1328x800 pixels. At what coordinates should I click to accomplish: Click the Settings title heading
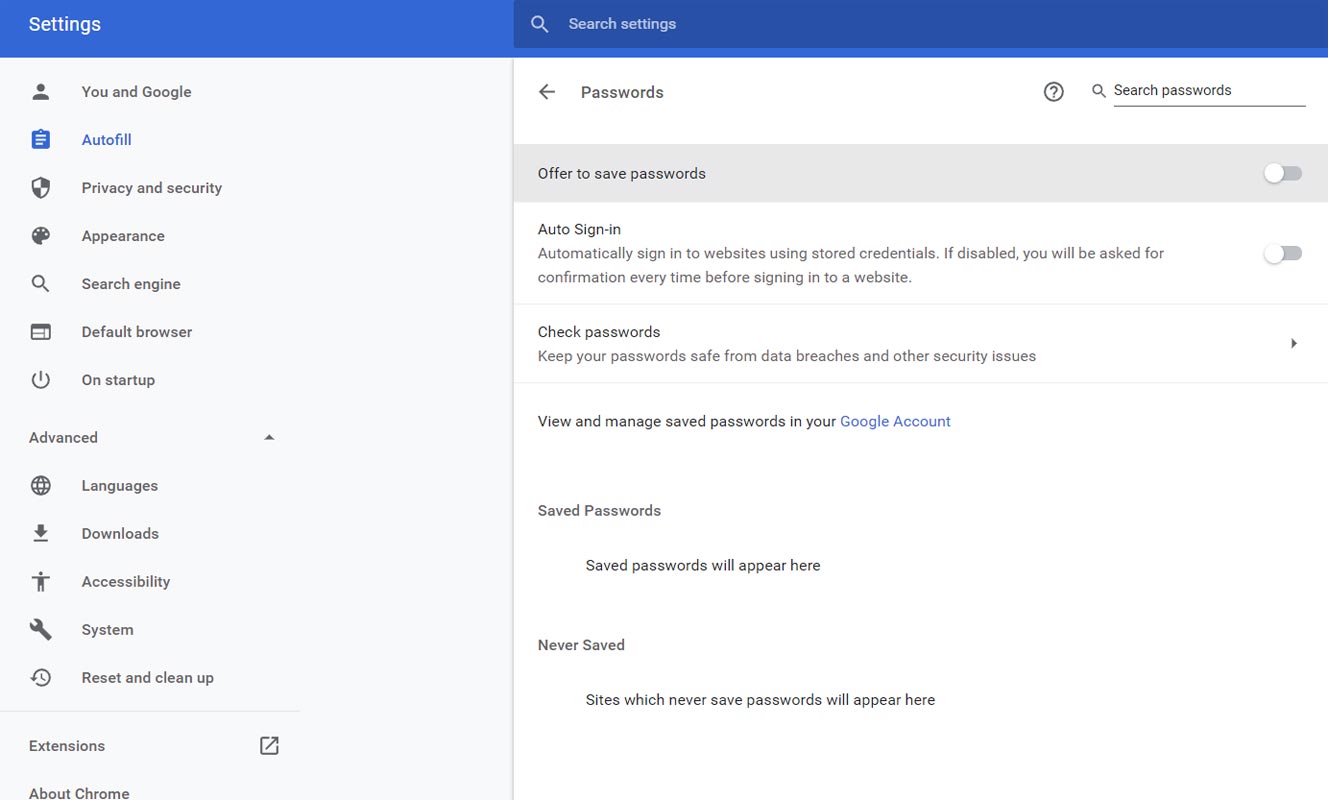click(65, 24)
